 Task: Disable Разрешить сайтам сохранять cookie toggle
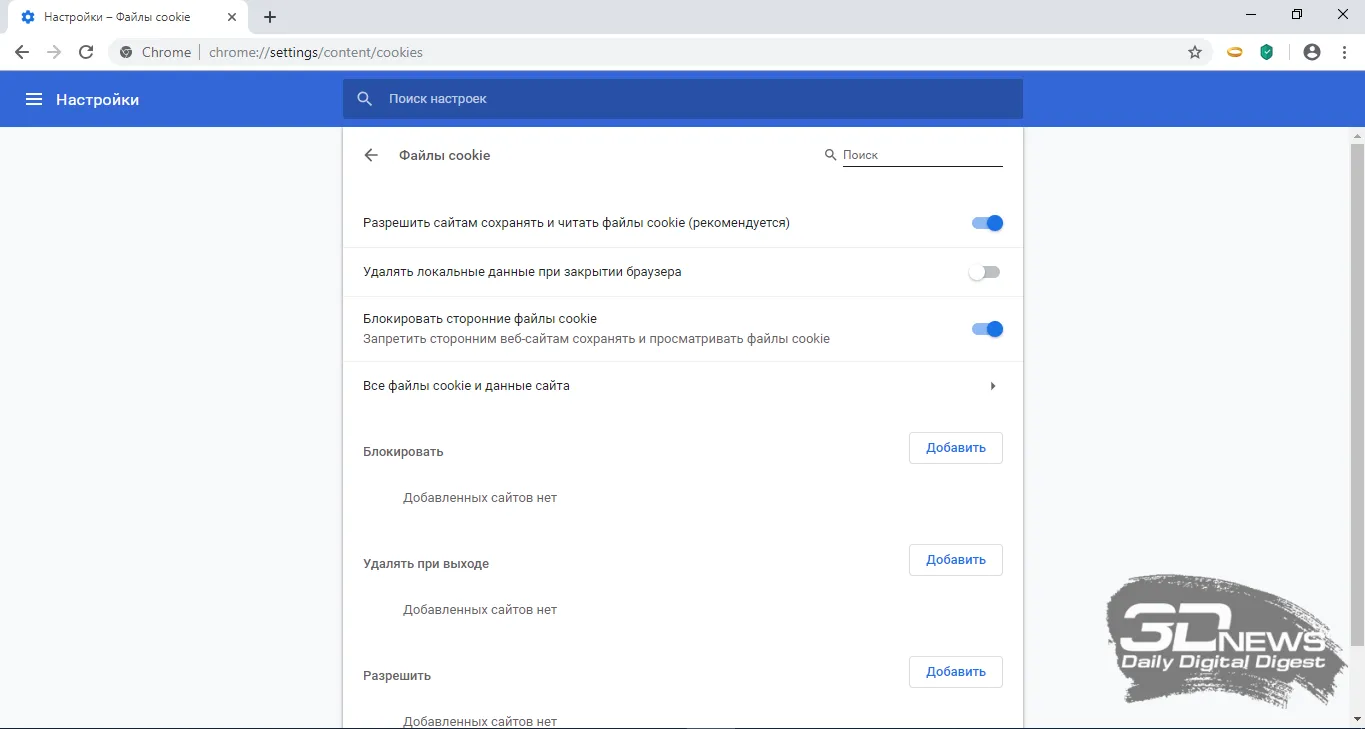pyautogui.click(x=987, y=223)
